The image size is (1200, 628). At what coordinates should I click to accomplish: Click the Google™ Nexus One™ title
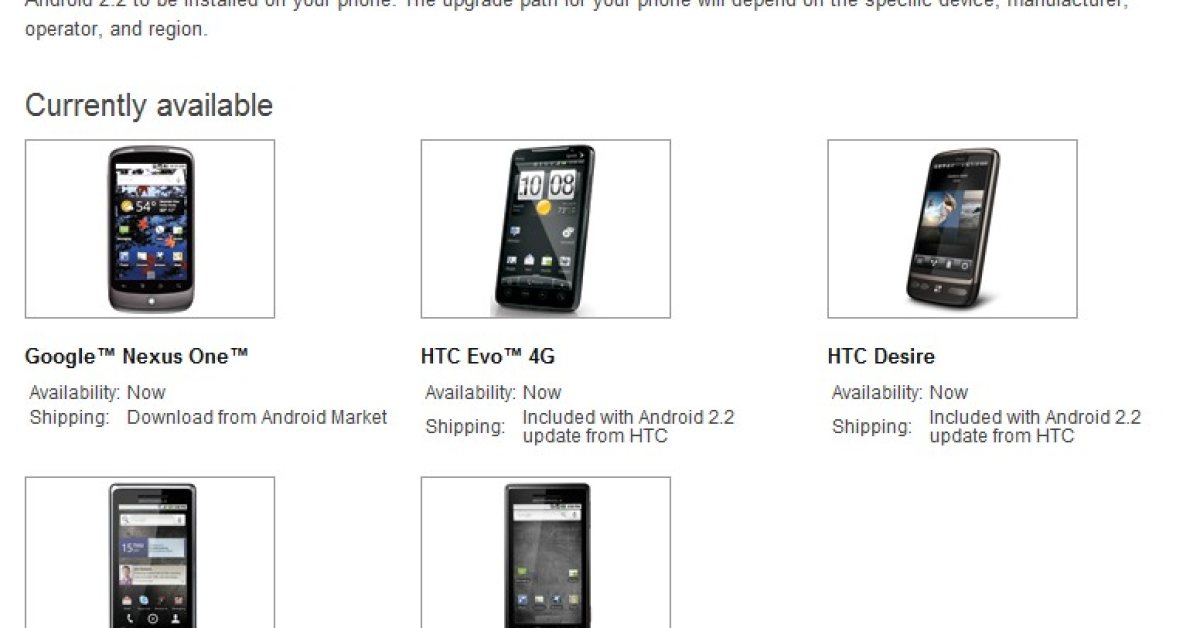point(136,356)
